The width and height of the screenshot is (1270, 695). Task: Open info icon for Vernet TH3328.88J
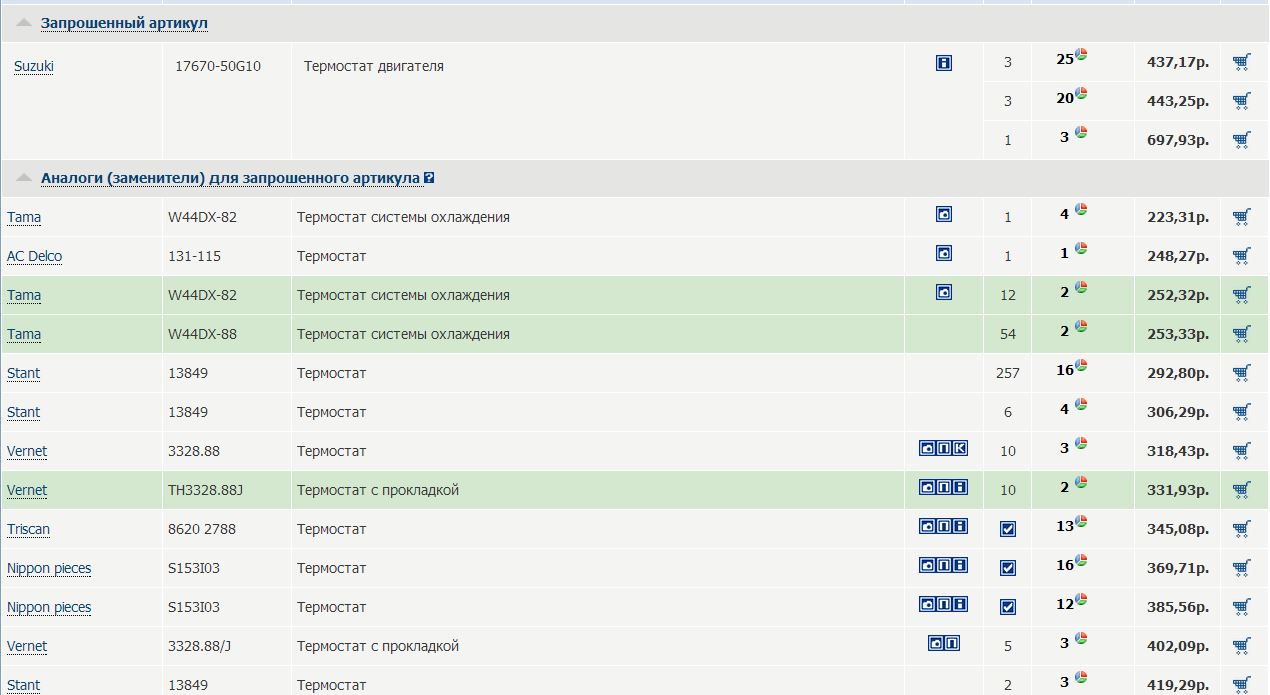pos(960,487)
